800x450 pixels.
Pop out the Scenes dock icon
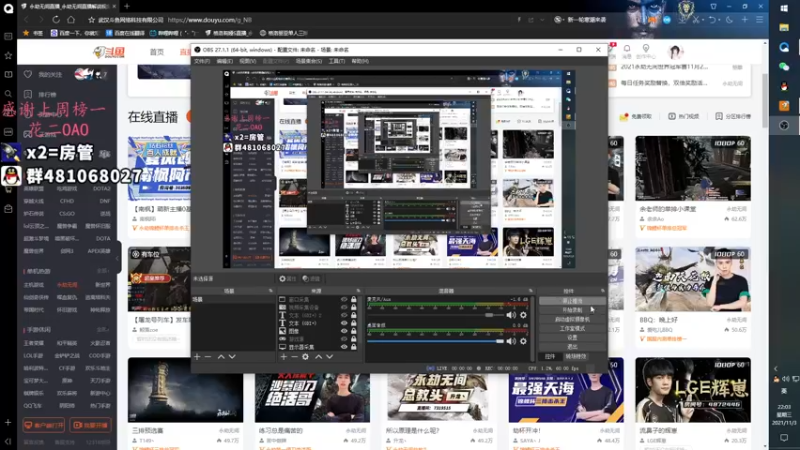coord(271,291)
